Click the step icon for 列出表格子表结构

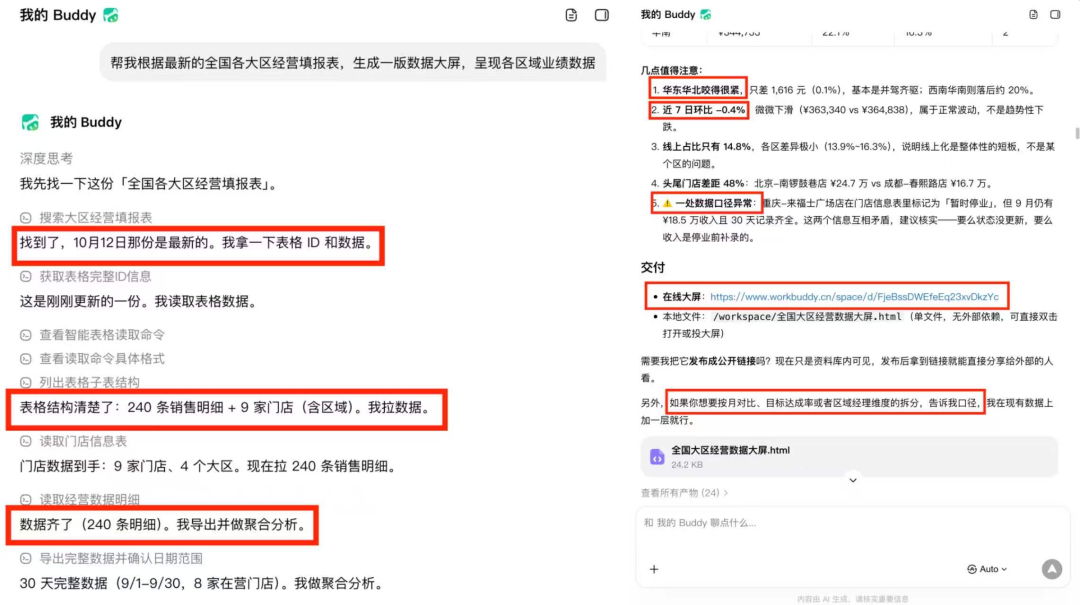[x=25, y=382]
